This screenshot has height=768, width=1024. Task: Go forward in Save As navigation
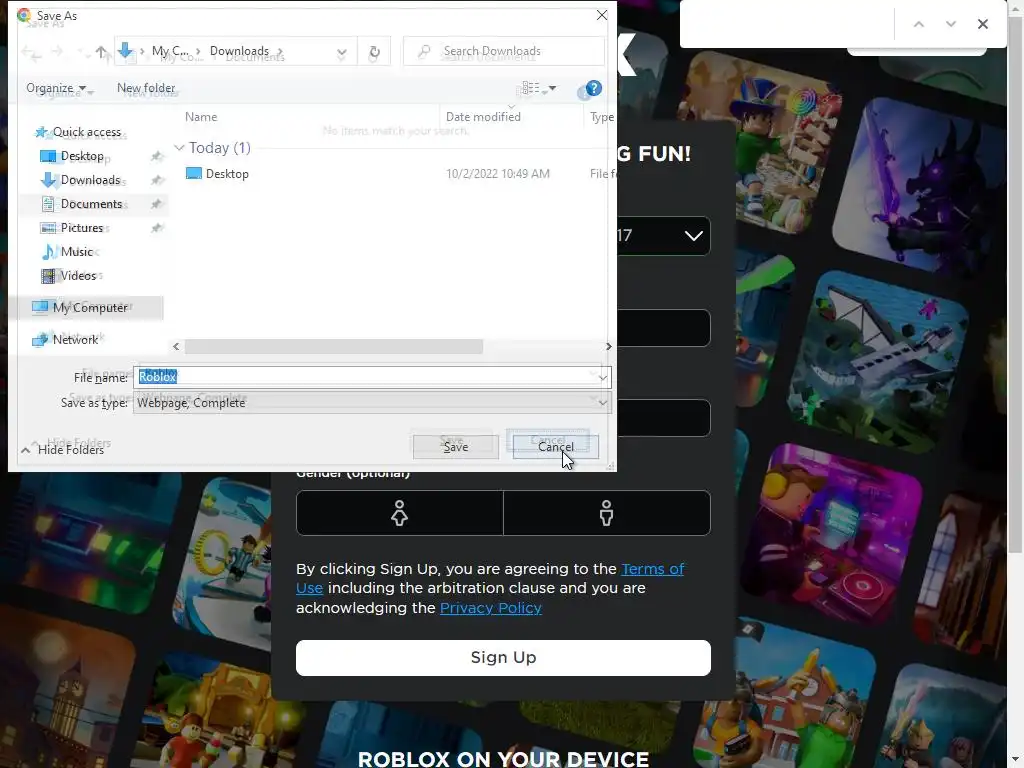pyautogui.click(x=57, y=52)
